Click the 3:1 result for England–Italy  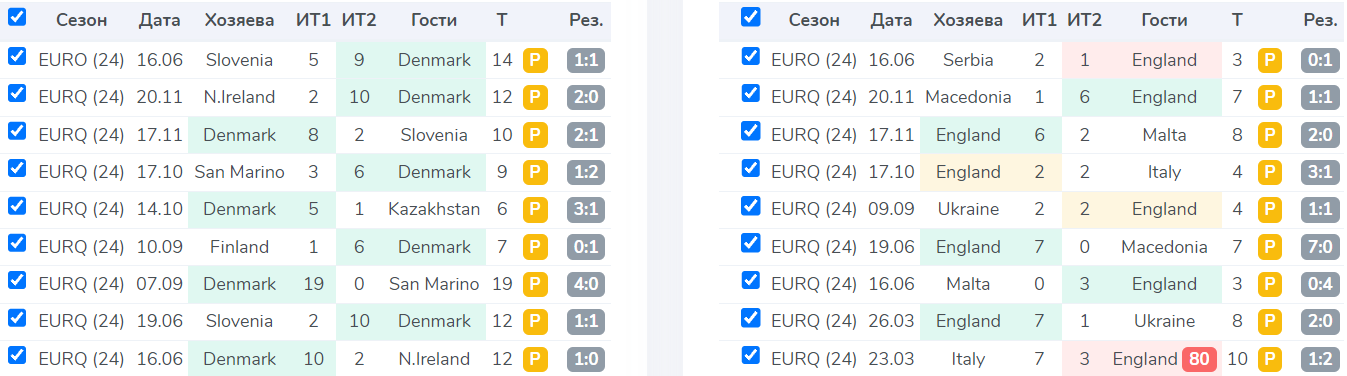[x=1320, y=172]
